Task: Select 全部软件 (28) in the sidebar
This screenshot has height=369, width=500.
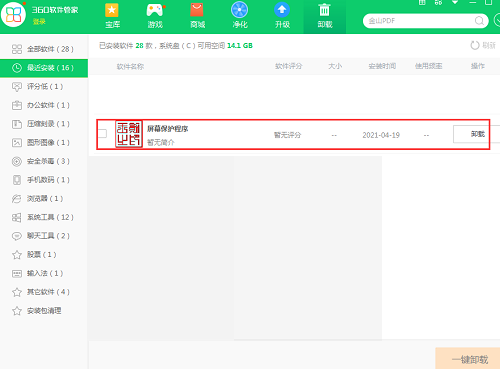Action: (44, 49)
